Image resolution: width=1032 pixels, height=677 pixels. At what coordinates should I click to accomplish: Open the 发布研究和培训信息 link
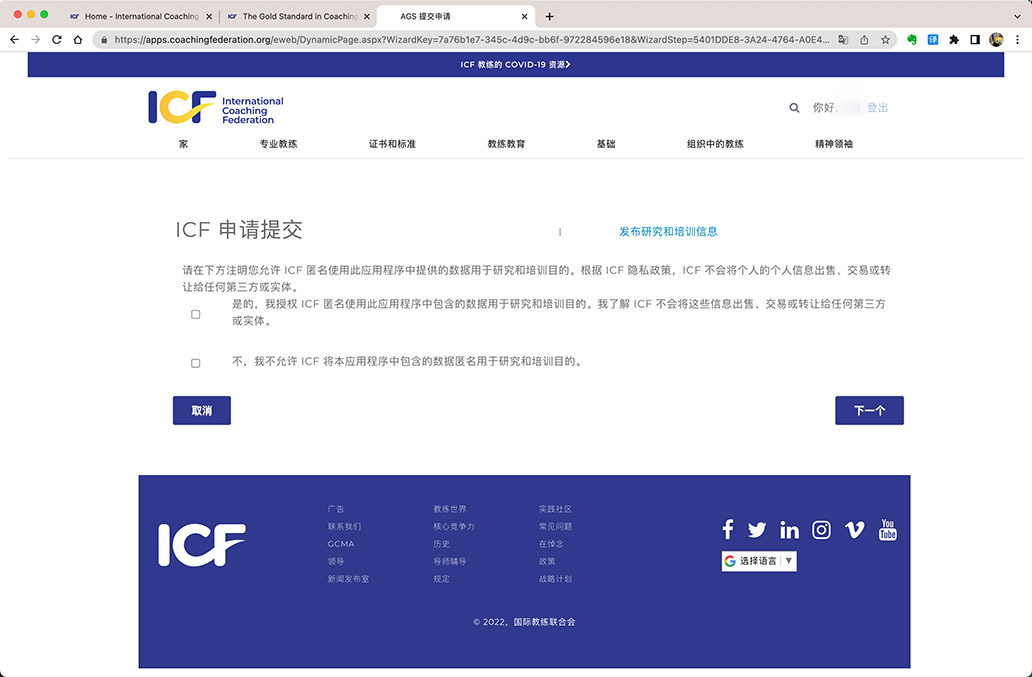pyautogui.click(x=668, y=231)
